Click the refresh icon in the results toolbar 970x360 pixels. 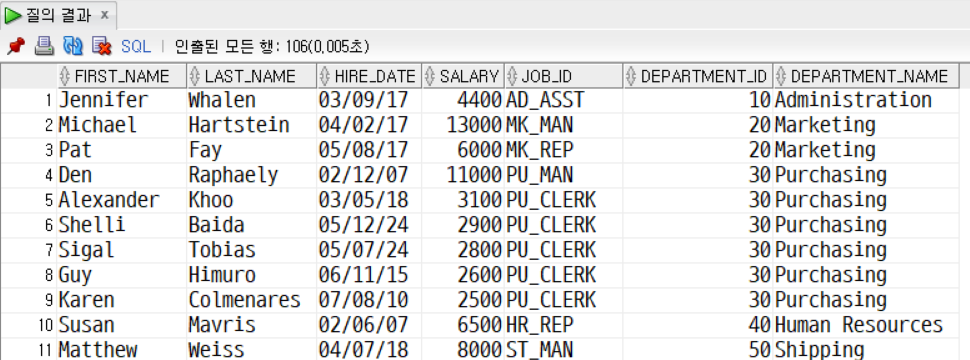click(73, 46)
